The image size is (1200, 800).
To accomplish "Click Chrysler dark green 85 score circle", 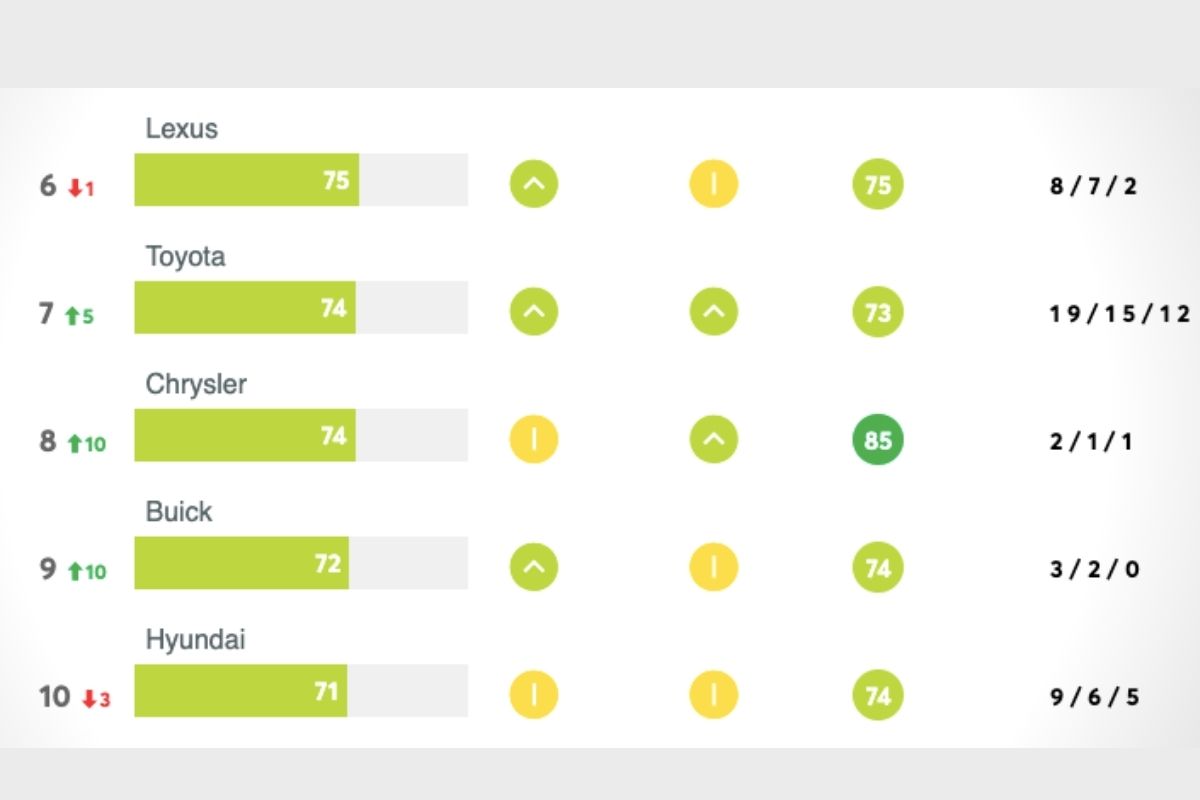I will (x=878, y=440).
